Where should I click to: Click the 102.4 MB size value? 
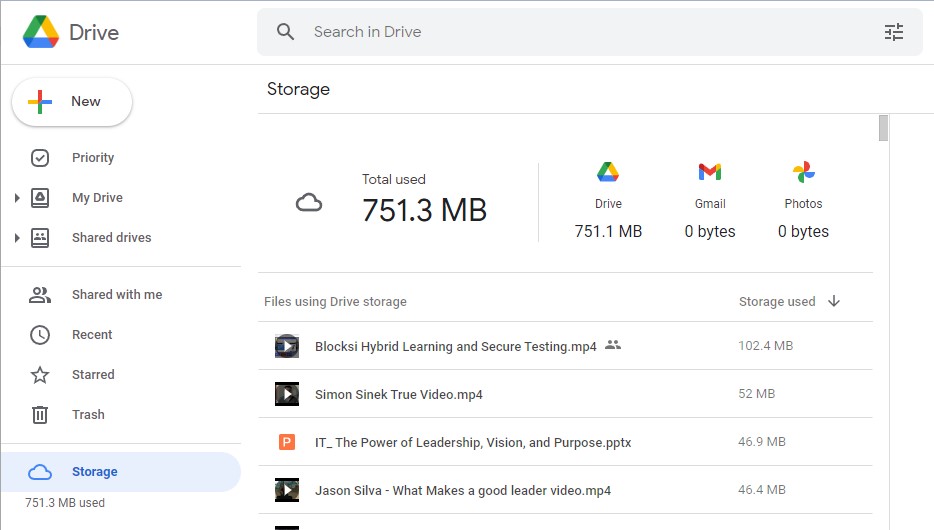[765, 346]
